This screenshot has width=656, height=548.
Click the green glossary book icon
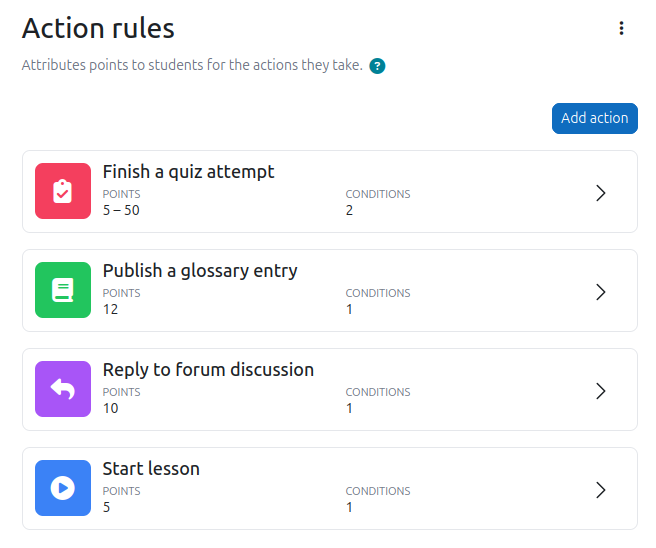click(62, 290)
